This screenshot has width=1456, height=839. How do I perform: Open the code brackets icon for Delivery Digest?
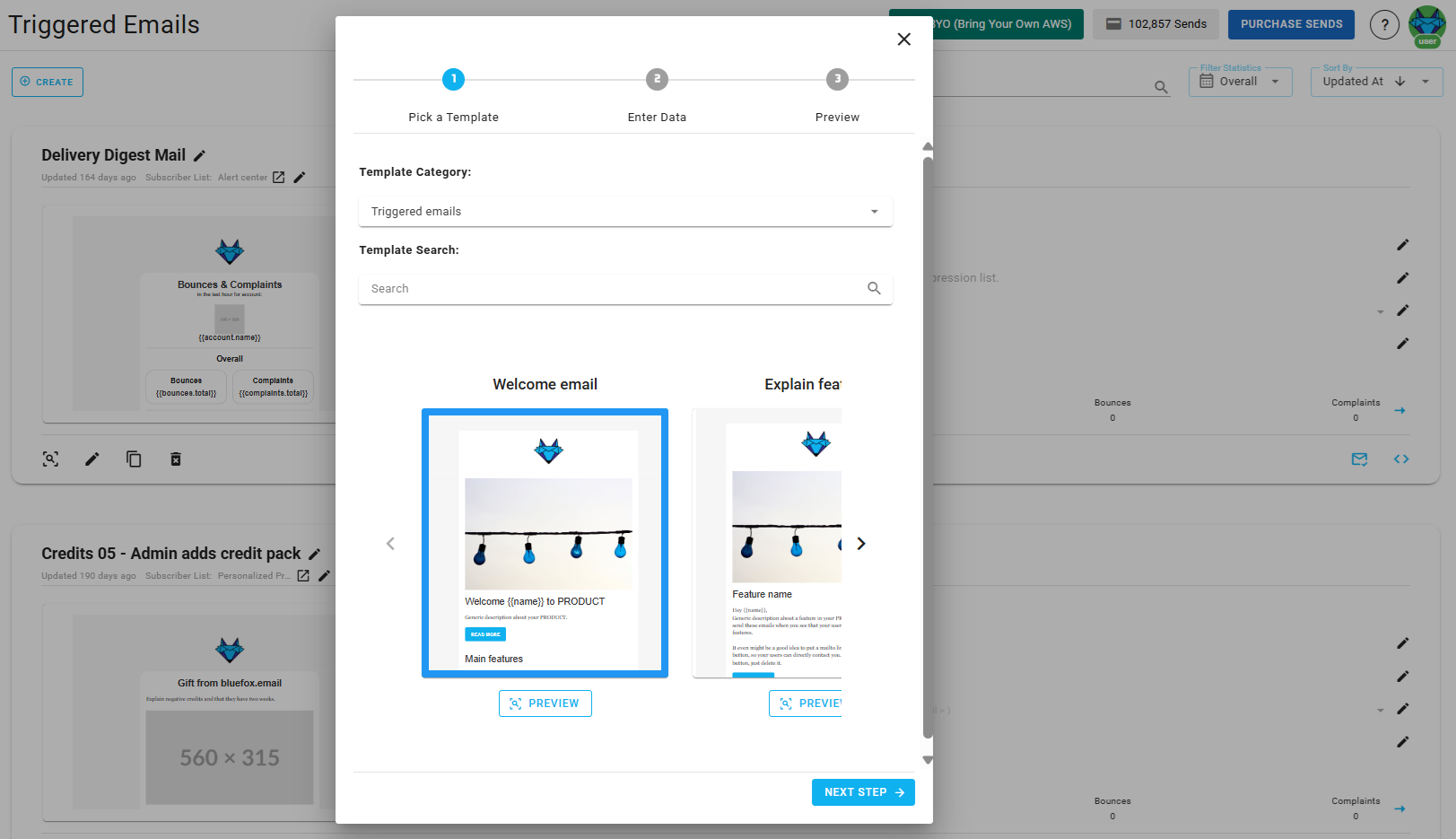(x=1400, y=459)
